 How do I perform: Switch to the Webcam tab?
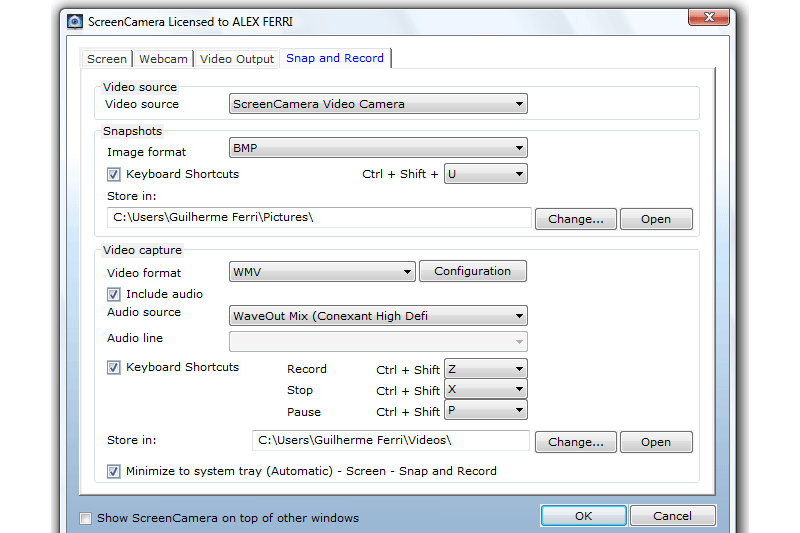point(163,59)
